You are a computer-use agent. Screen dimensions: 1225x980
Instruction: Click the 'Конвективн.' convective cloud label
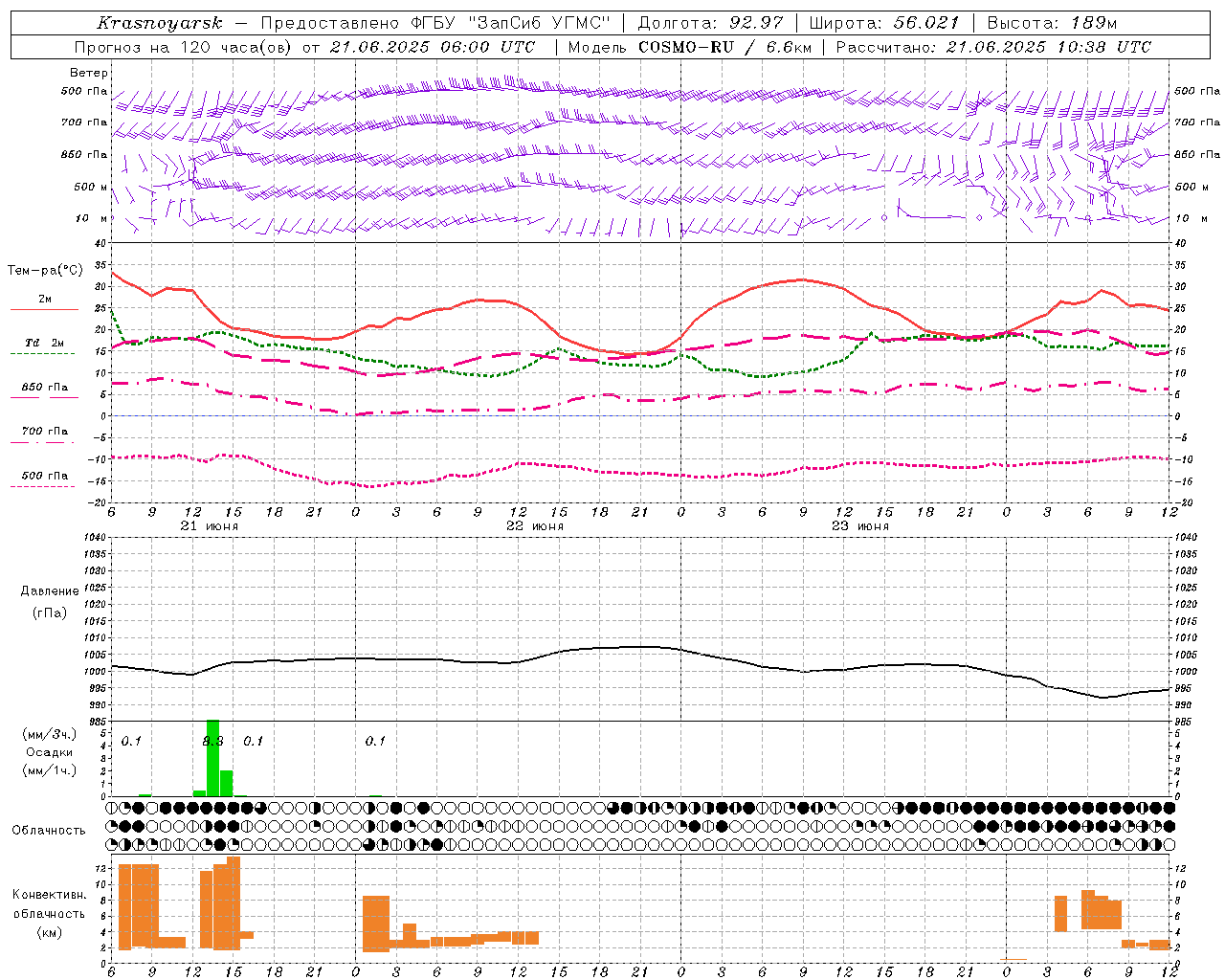[x=50, y=895]
